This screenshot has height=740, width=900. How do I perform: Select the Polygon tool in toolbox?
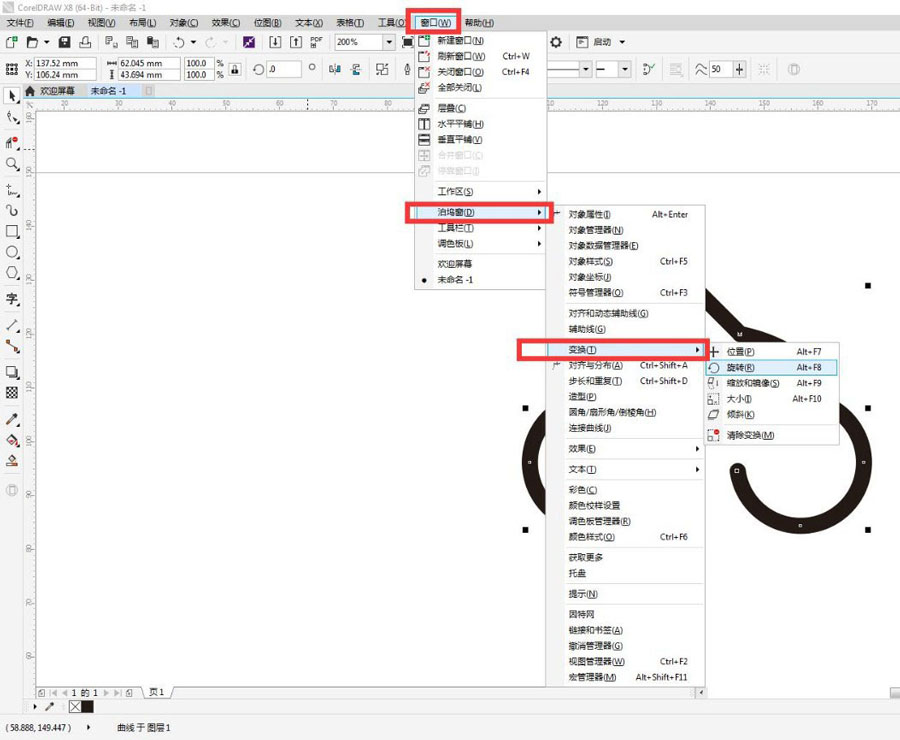[12, 273]
